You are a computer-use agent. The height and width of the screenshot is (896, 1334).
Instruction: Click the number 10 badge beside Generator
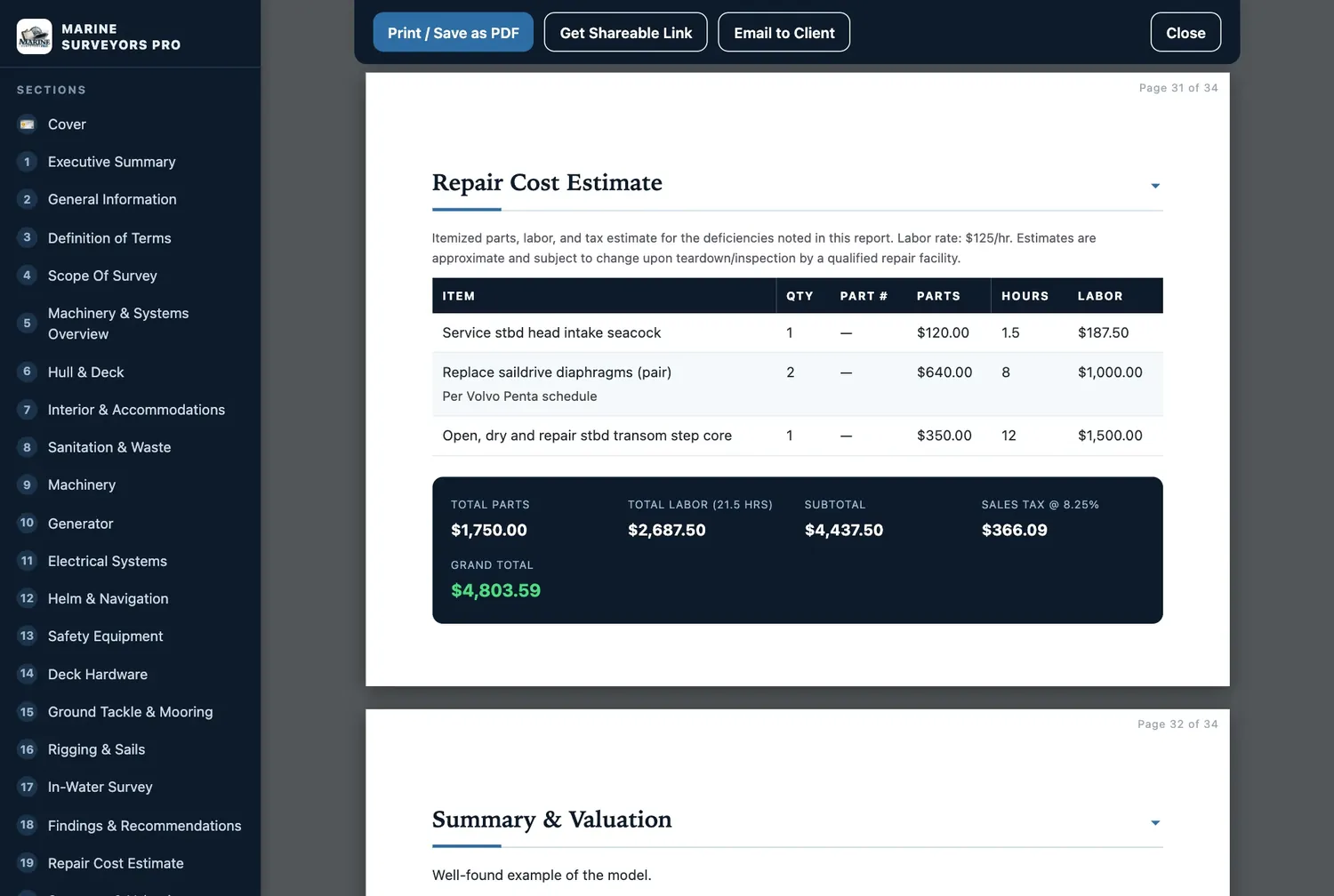click(x=27, y=523)
